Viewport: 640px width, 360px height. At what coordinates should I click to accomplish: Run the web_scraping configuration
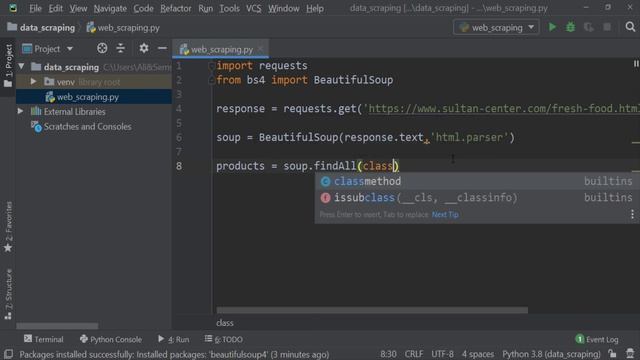[552, 27]
